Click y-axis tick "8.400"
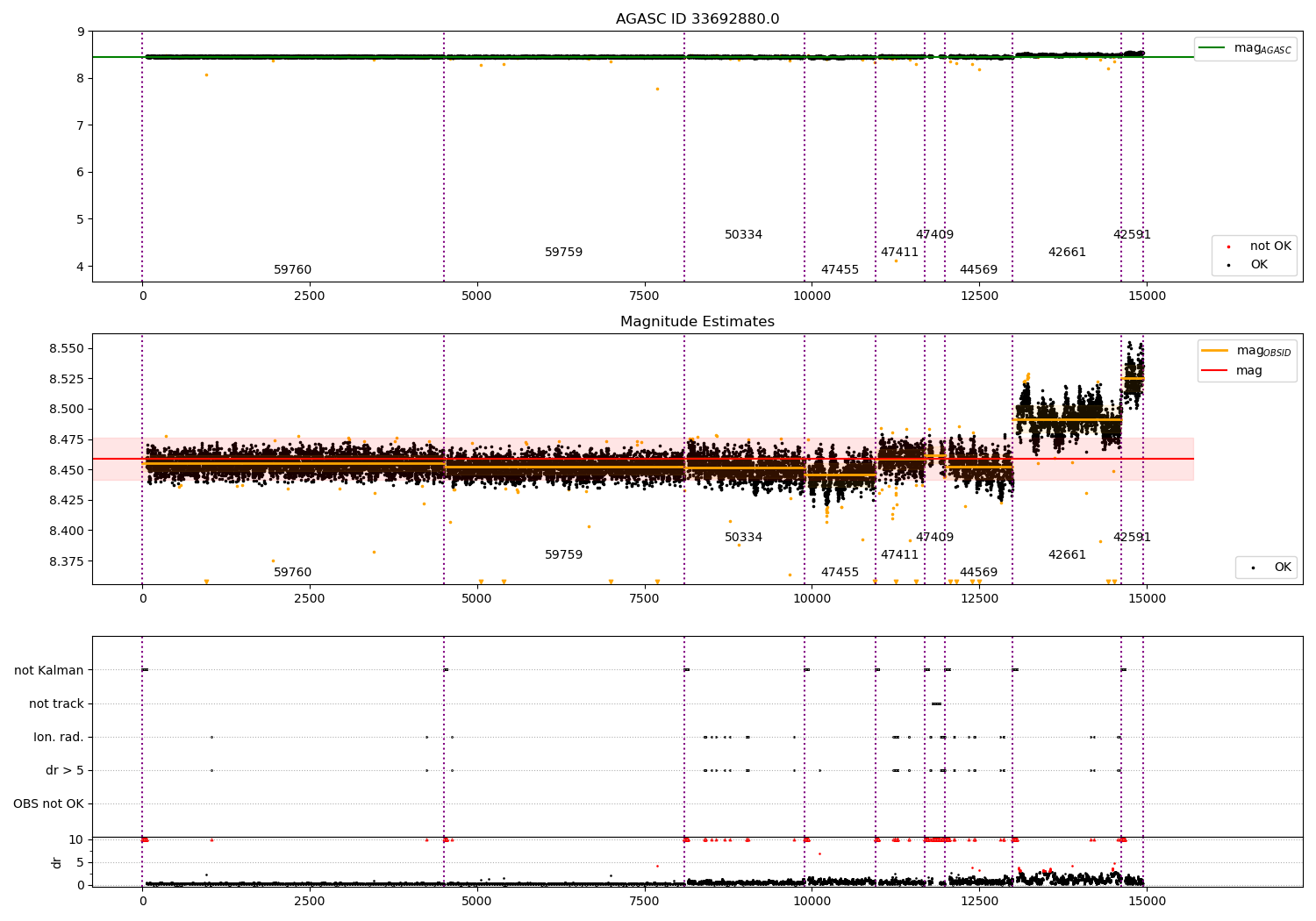 tap(67, 531)
